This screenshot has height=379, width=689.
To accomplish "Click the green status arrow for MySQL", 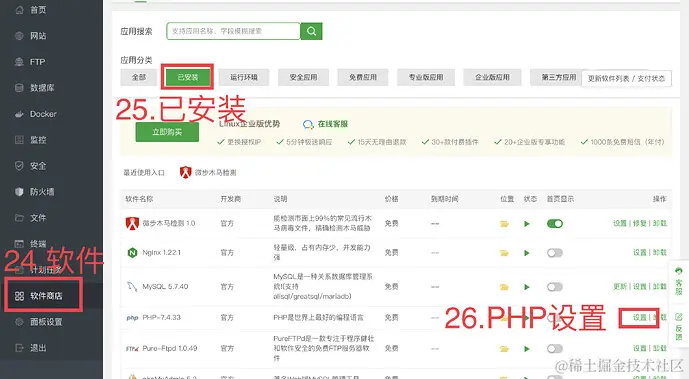I will click(x=526, y=287).
